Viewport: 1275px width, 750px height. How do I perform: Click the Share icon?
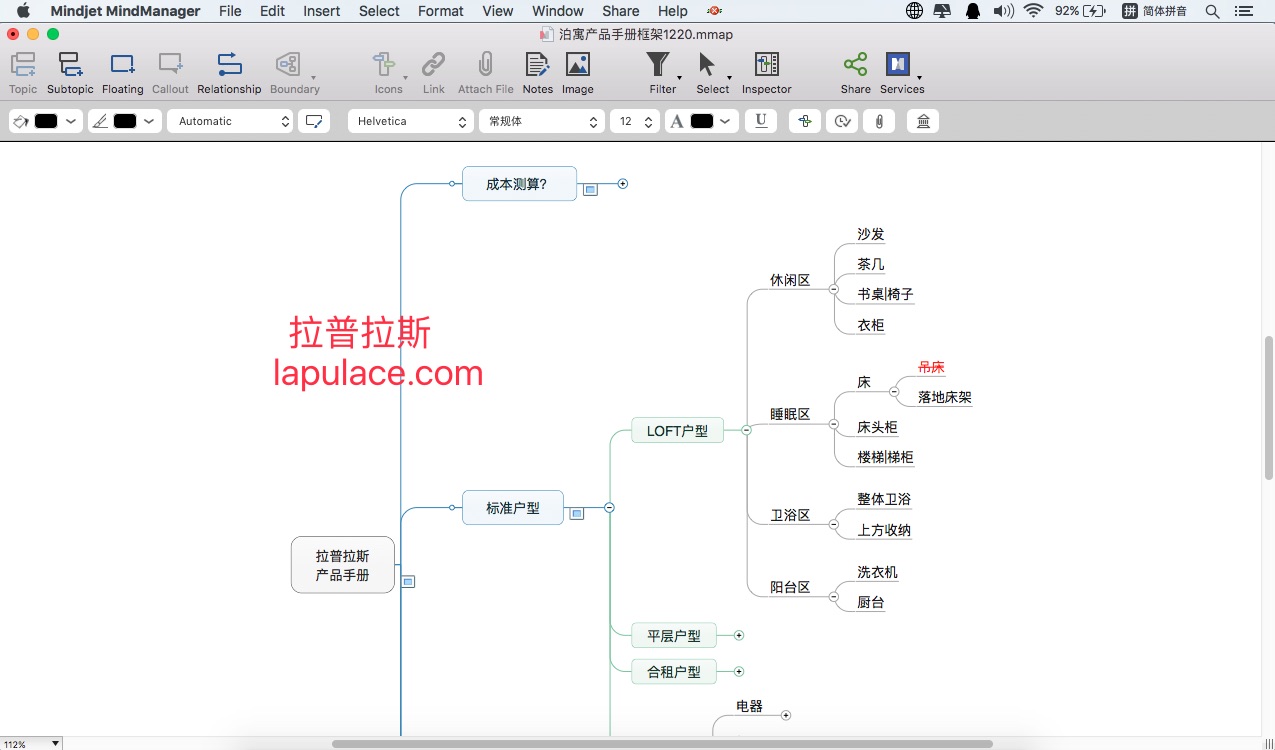point(855,65)
